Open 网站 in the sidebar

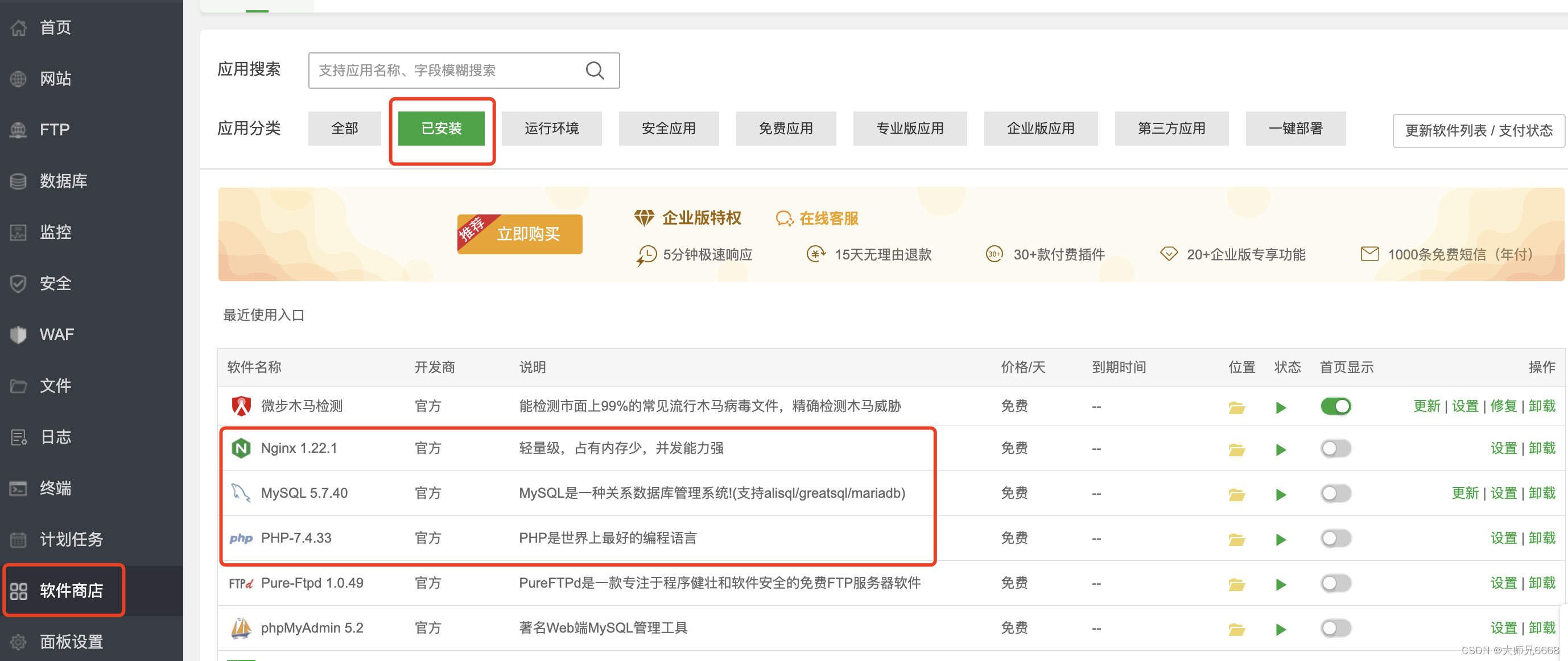(x=55, y=79)
